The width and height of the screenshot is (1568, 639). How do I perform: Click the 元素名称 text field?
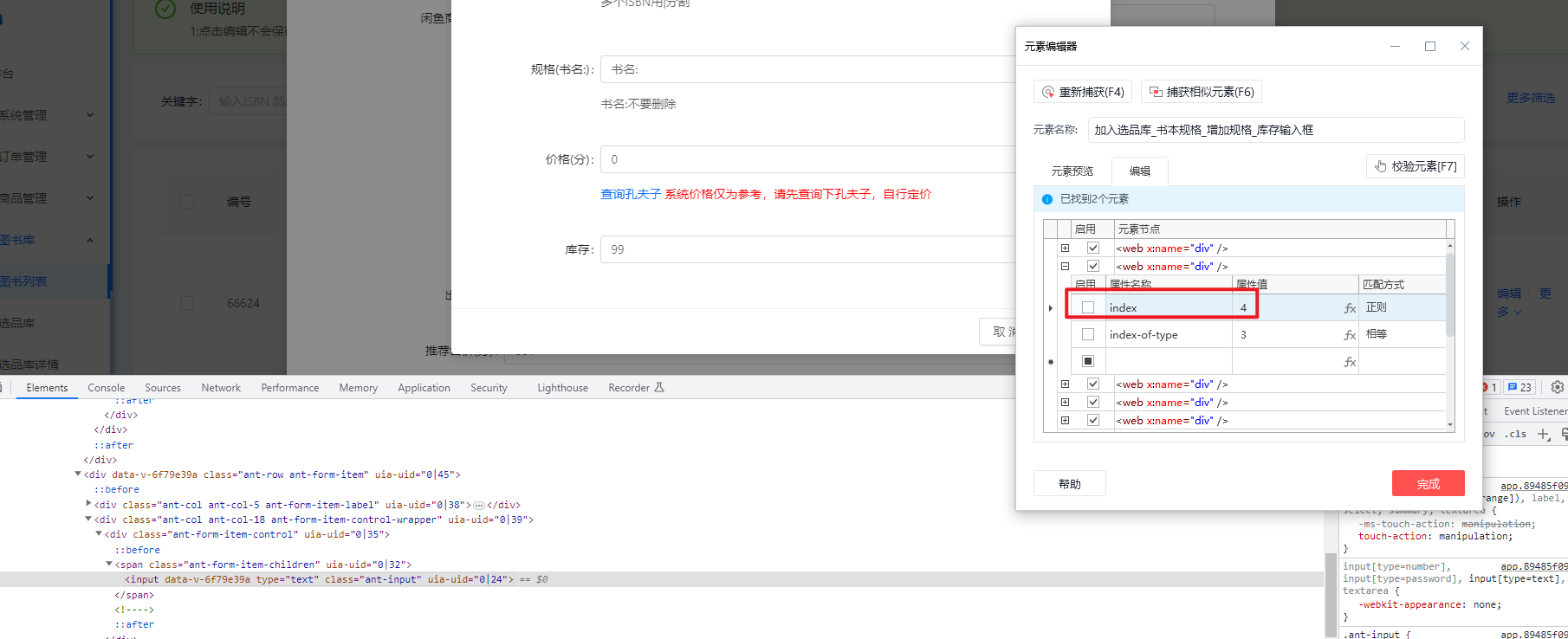(1275, 130)
